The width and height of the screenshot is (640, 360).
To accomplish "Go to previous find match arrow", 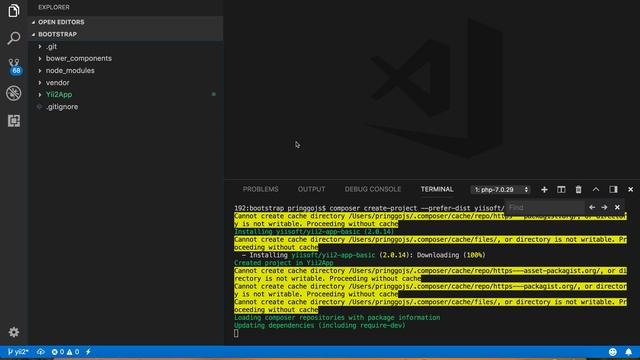I will [592, 207].
